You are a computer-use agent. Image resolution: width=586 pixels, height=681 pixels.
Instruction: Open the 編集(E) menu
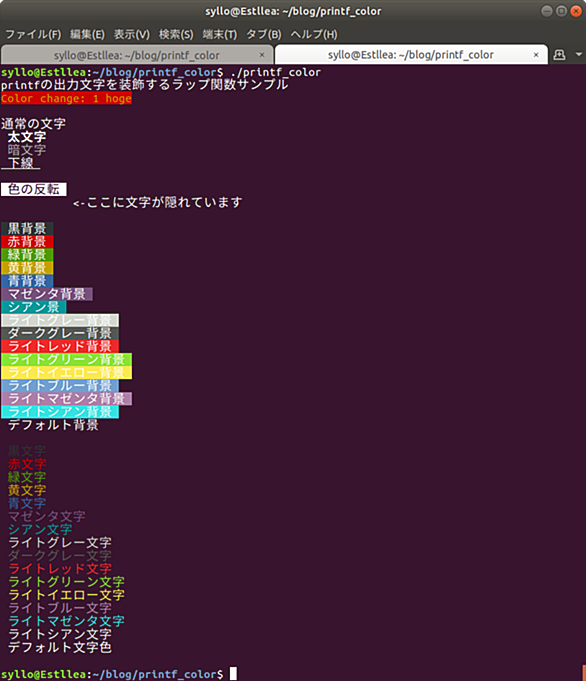[x=87, y=34]
